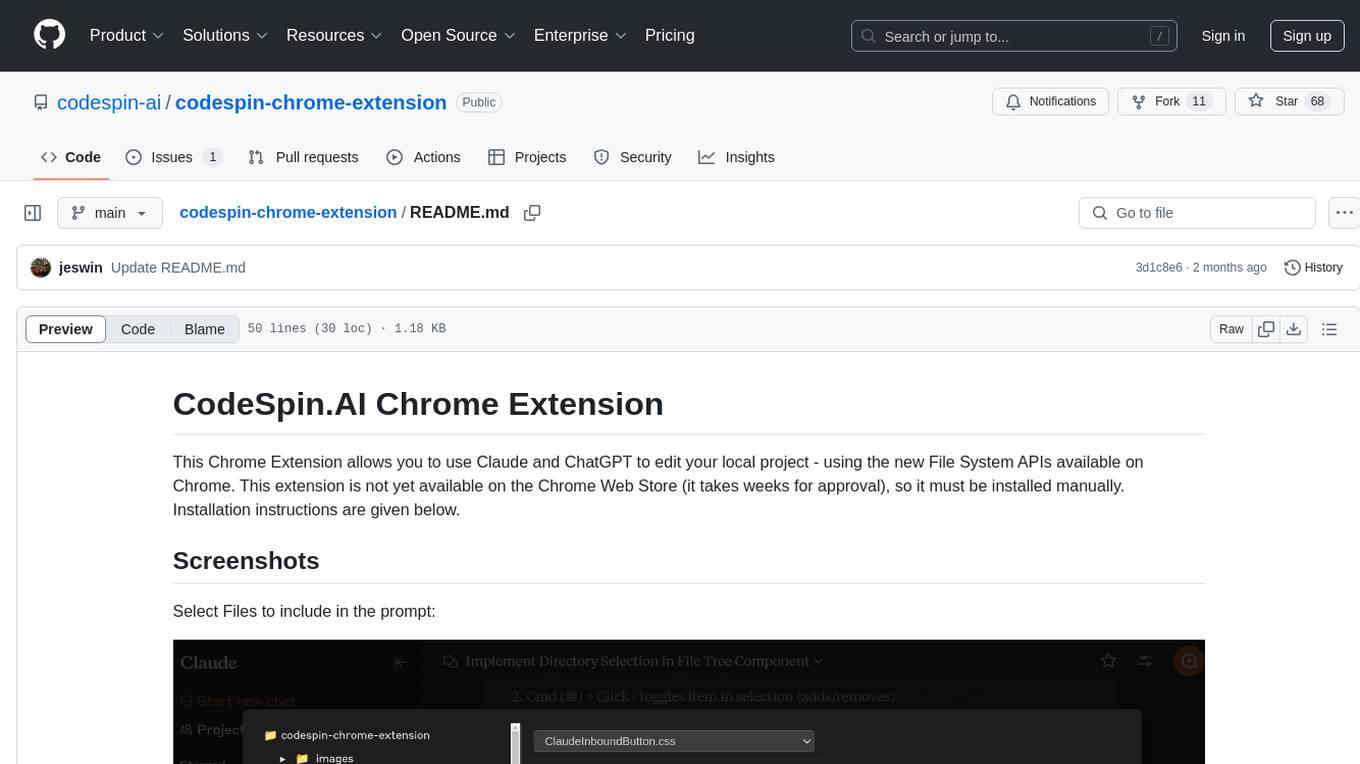Switch to the Blame view
1360x764 pixels.
(x=204, y=329)
